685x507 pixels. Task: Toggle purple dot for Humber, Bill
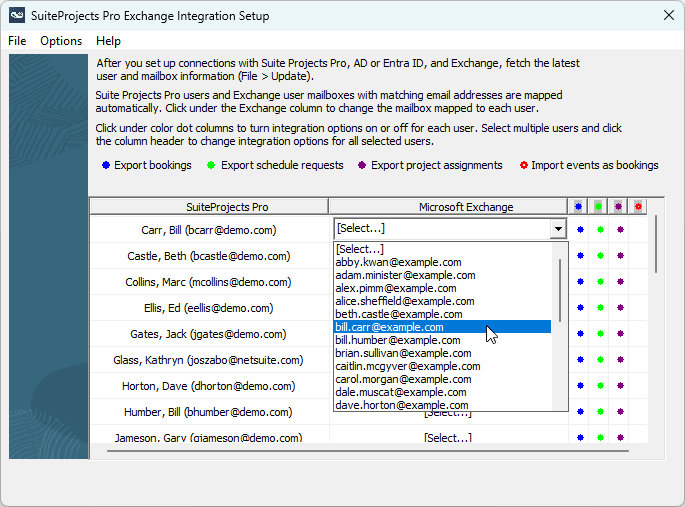[x=620, y=411]
